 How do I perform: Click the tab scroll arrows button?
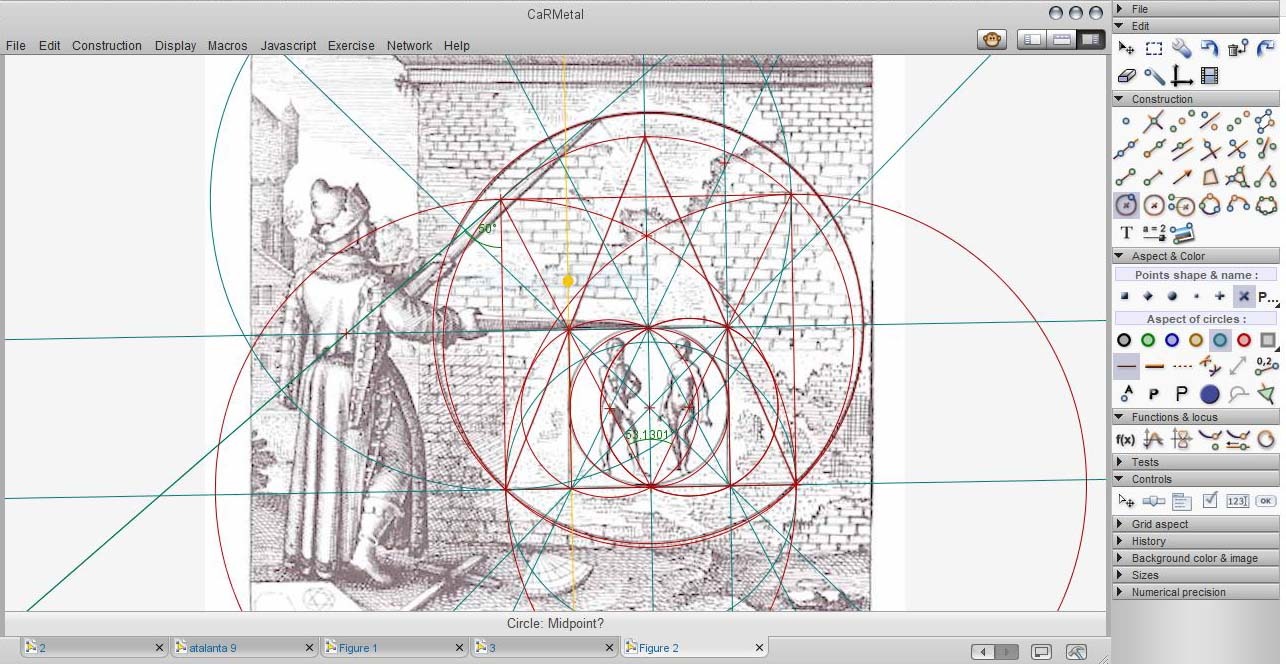[995, 652]
